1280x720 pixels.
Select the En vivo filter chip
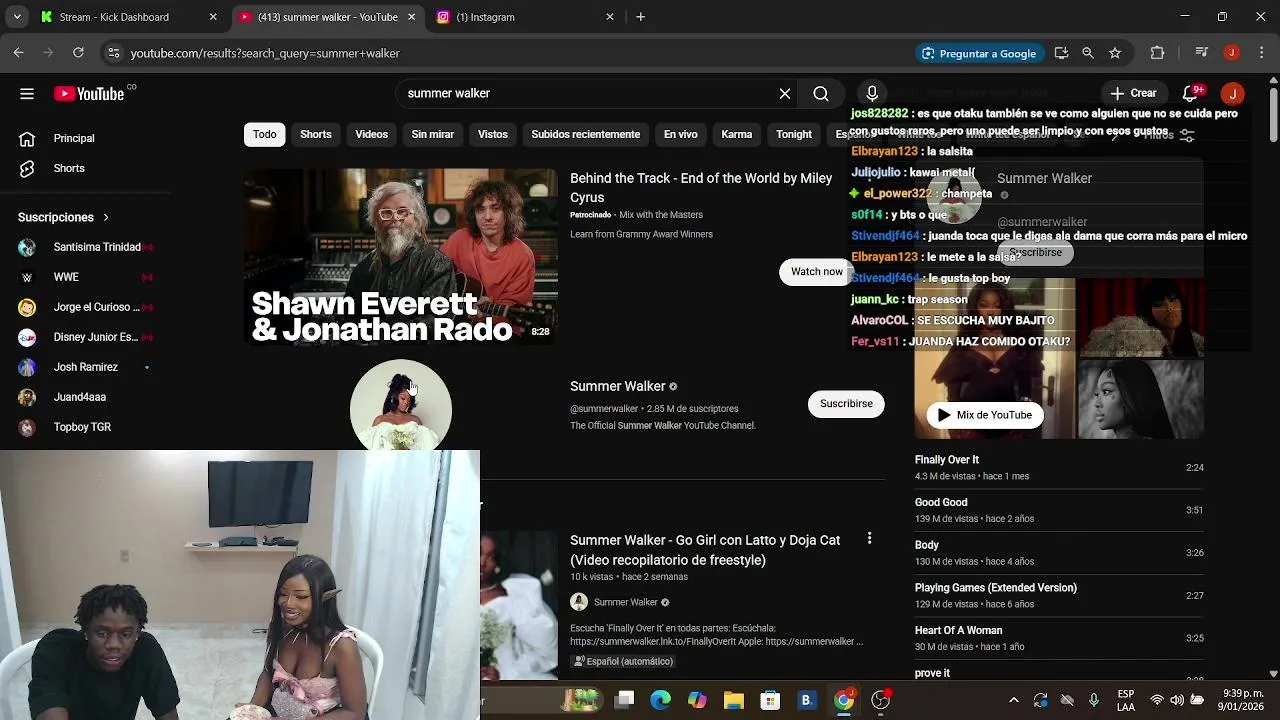681,134
